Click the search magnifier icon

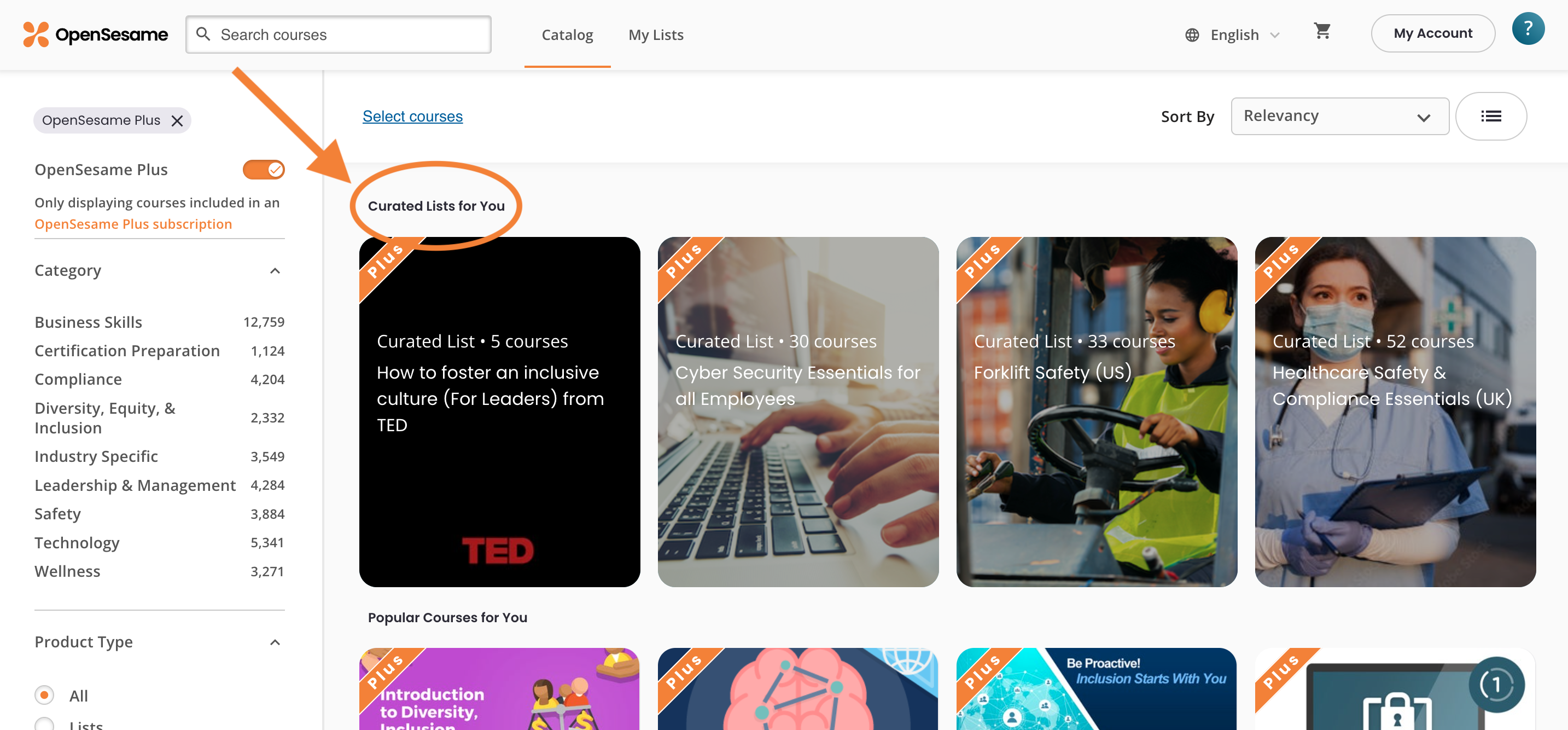[x=203, y=34]
